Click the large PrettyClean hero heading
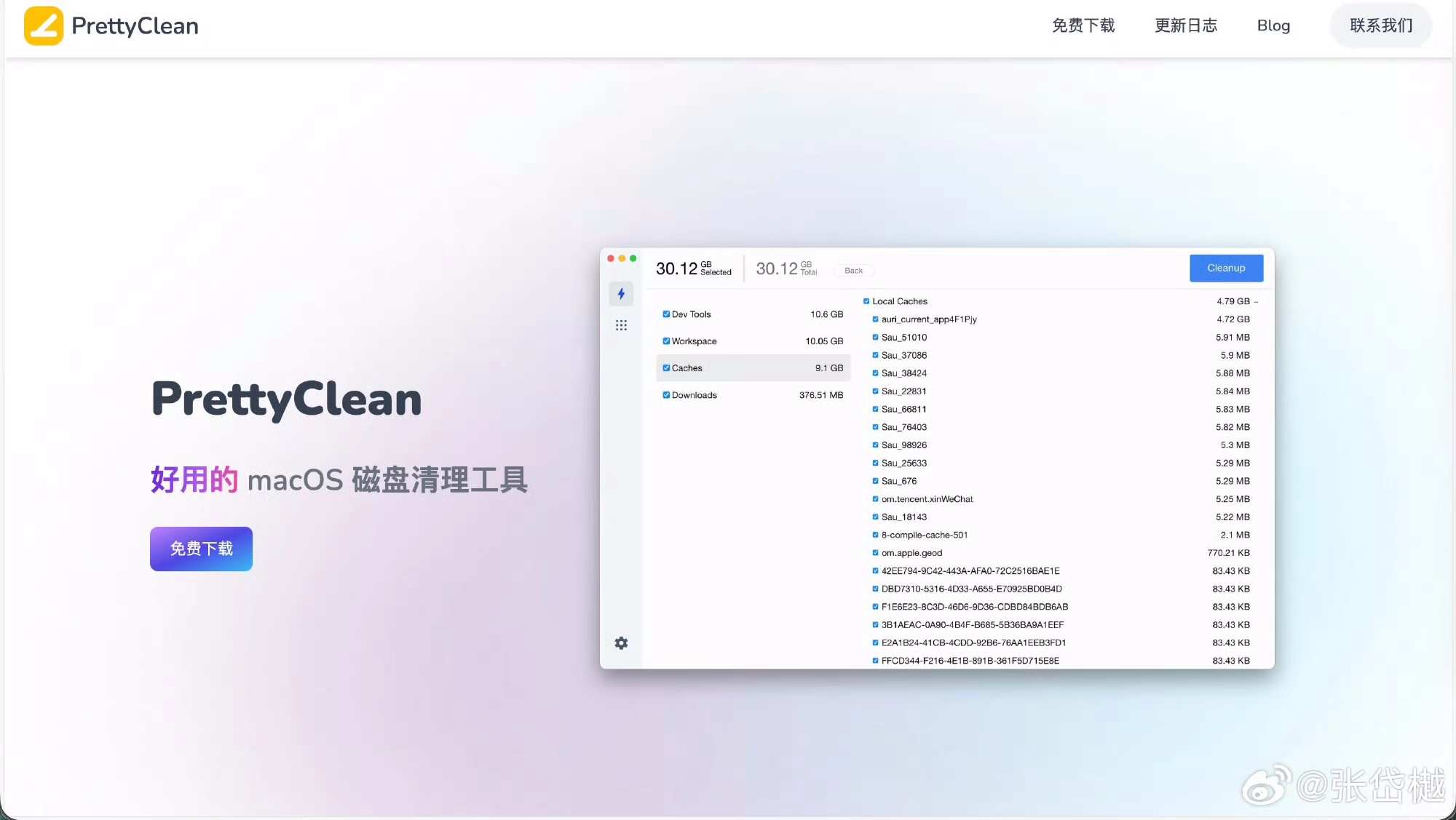This screenshot has height=820, width=1456. coord(286,399)
